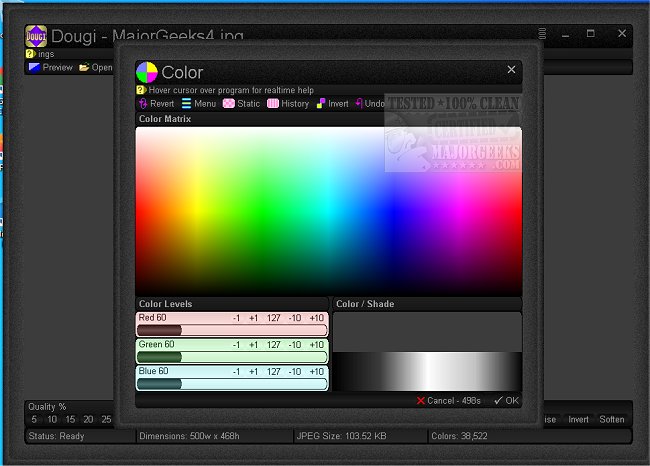Set Red level to 127
Screen dimensions: 650x466
274,318
